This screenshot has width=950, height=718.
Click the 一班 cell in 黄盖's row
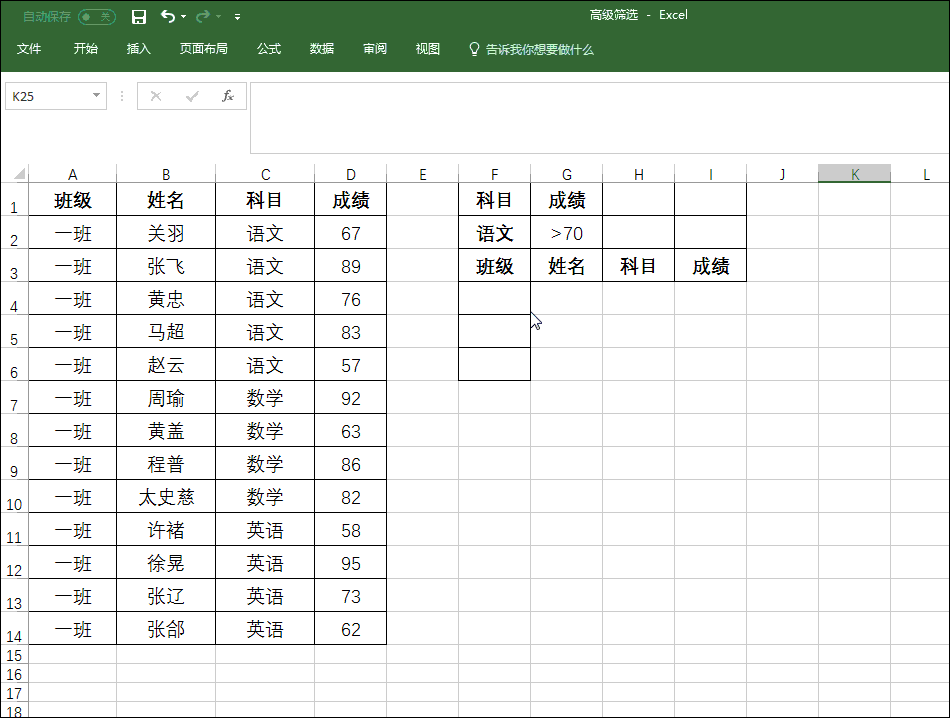tap(73, 431)
